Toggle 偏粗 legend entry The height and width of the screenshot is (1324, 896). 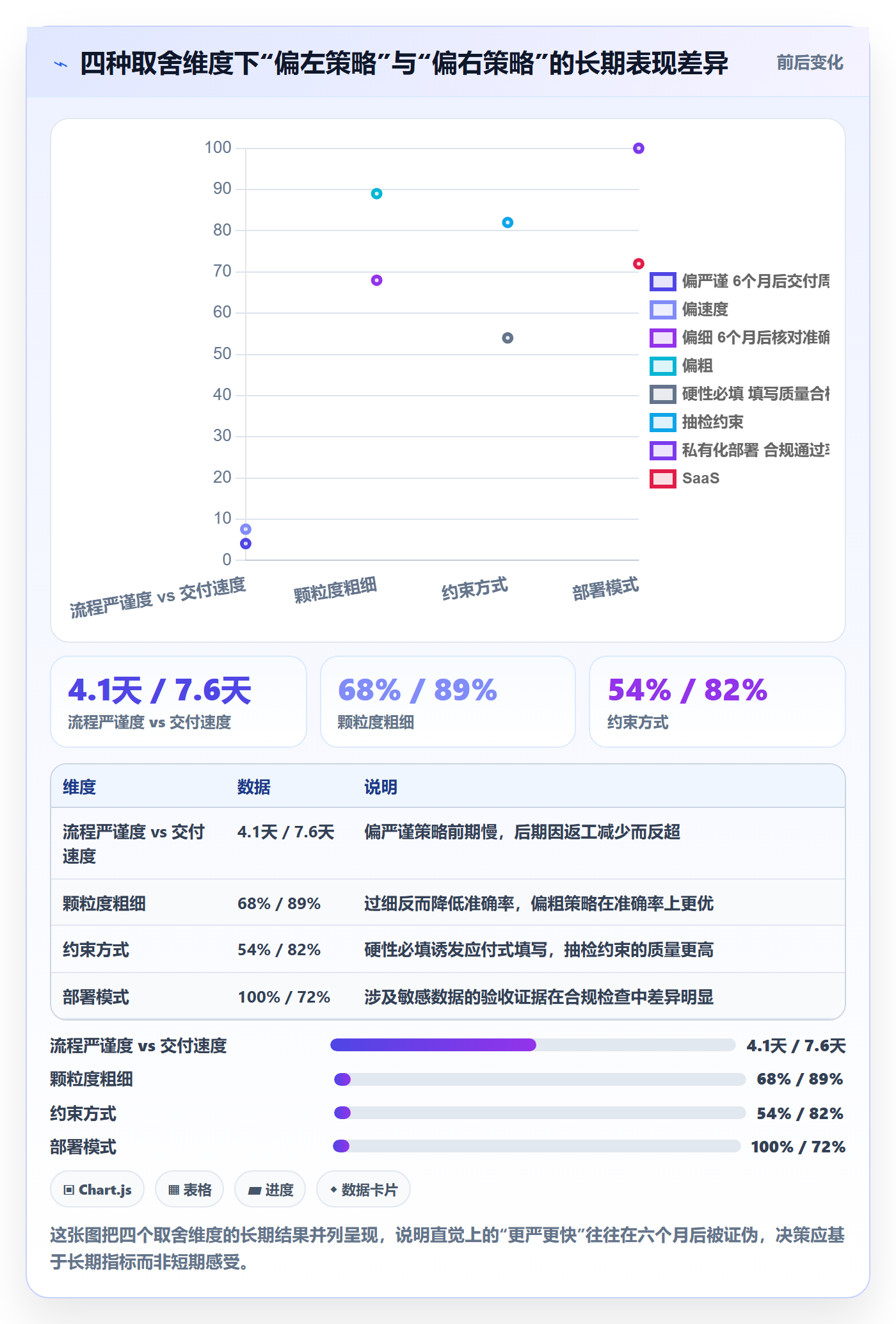tap(681, 366)
